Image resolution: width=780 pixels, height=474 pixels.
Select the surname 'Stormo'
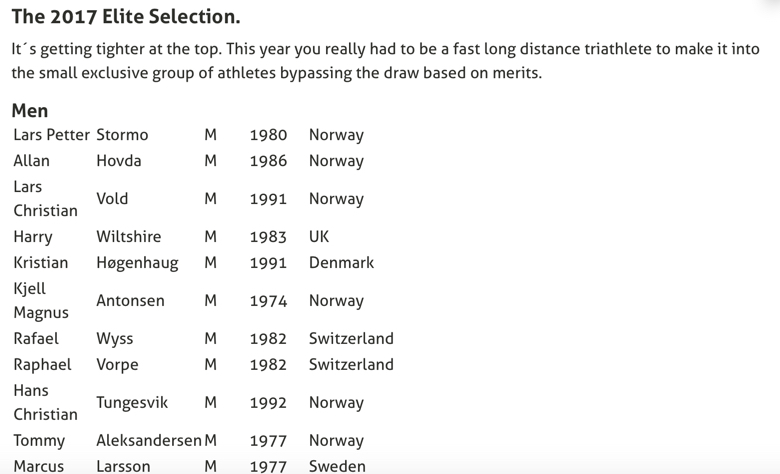122,135
